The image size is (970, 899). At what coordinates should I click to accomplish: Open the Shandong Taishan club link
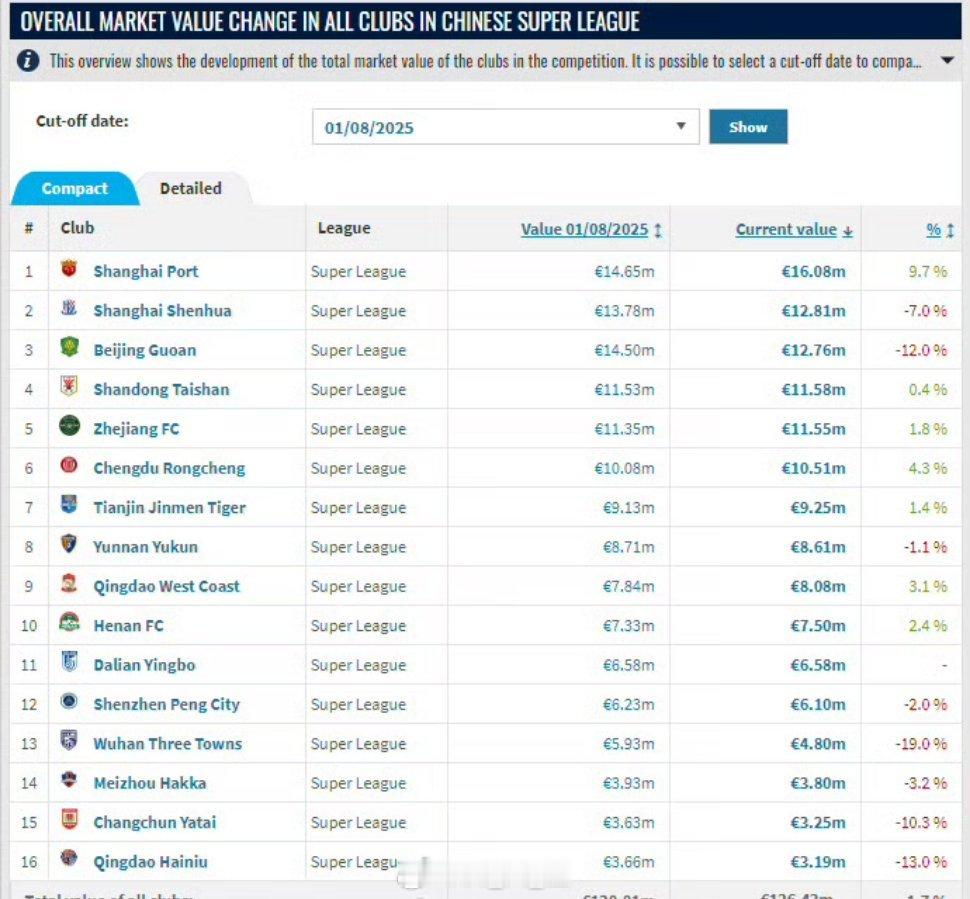(161, 390)
